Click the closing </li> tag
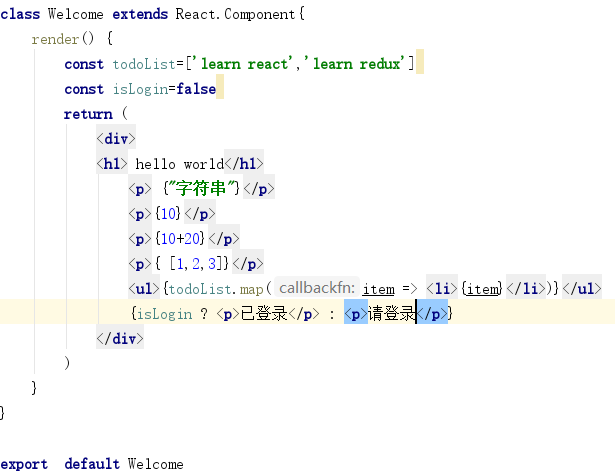The image size is (615, 471). (526, 289)
